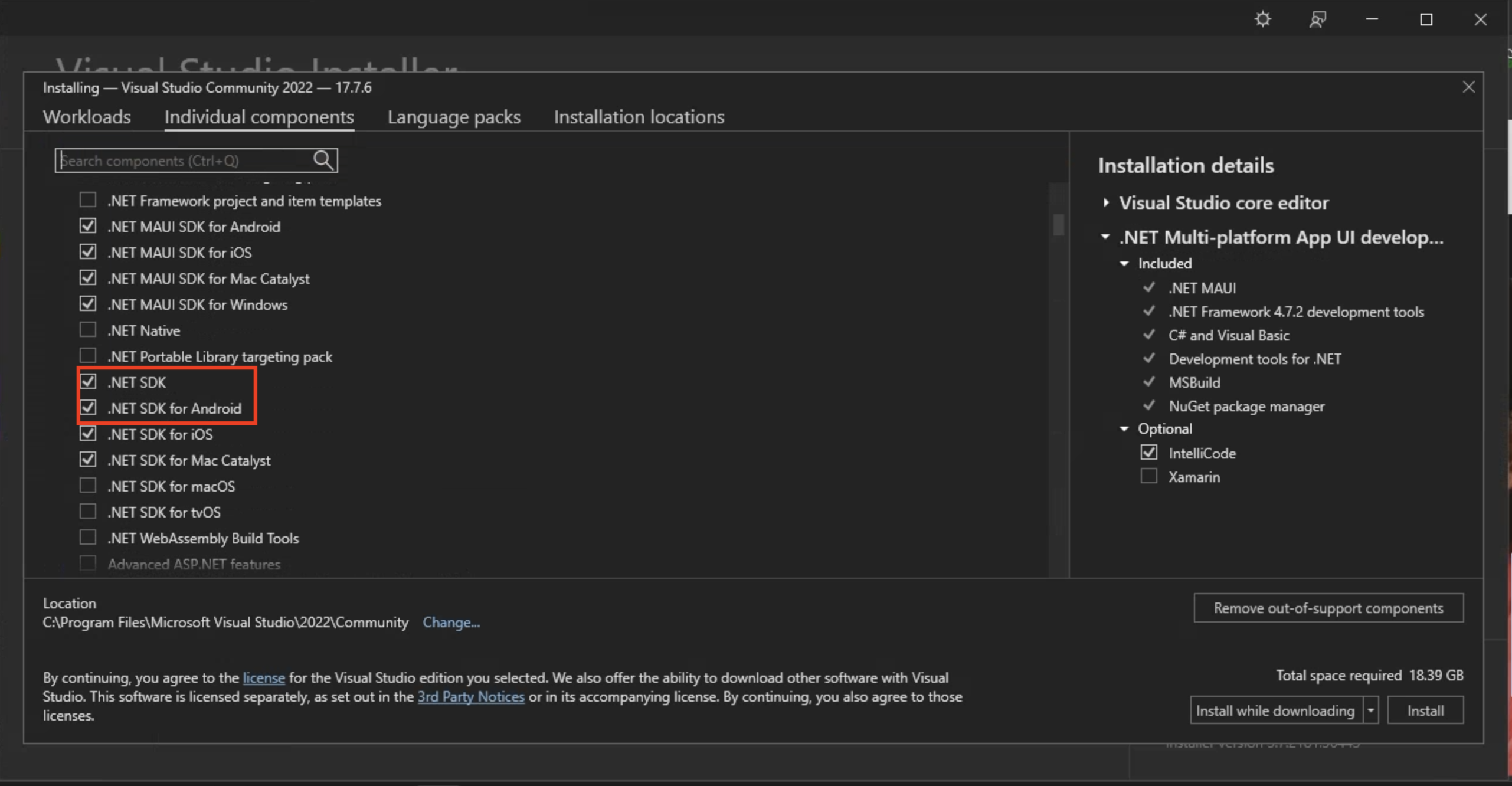
Task: Enable the .NET Native component
Action: pos(87,329)
